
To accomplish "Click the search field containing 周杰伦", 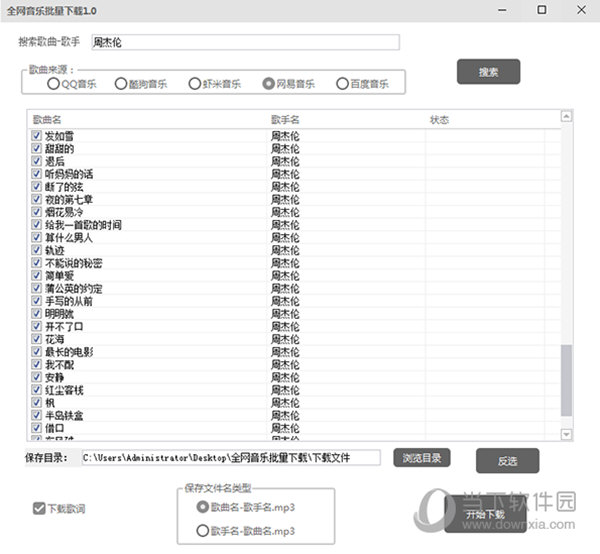I will coord(245,42).
